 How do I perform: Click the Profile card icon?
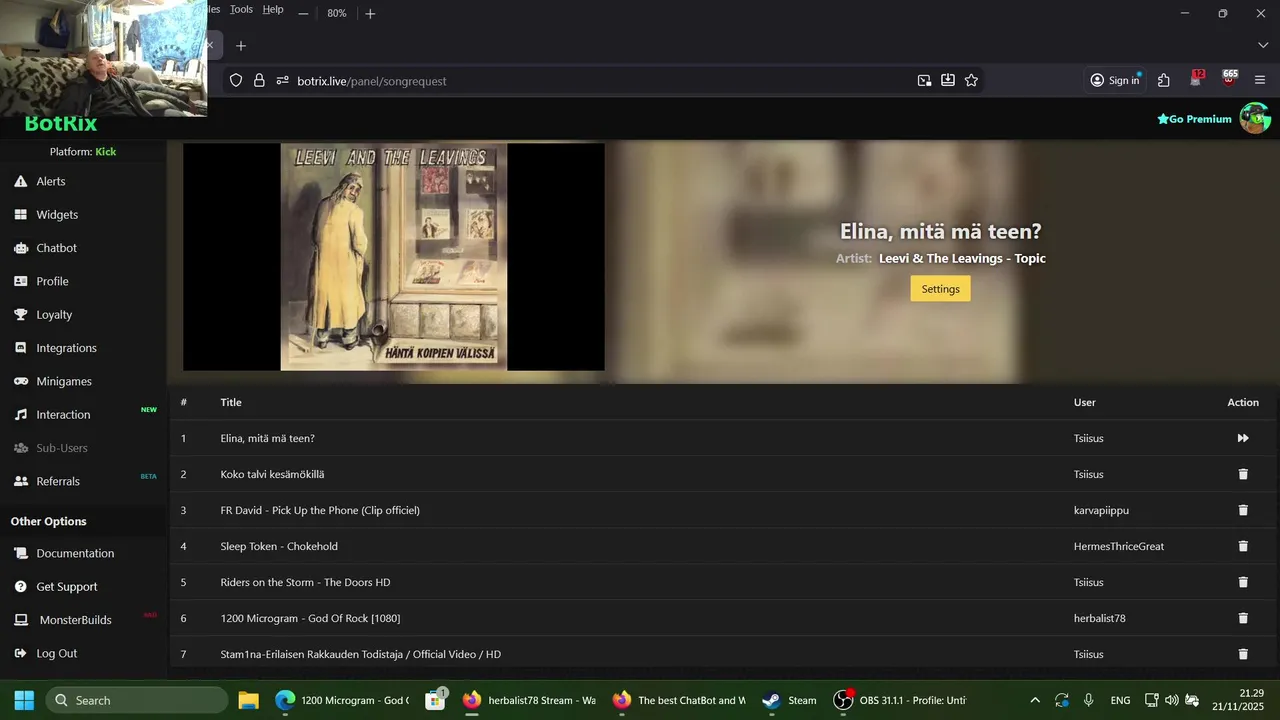click(x=20, y=281)
